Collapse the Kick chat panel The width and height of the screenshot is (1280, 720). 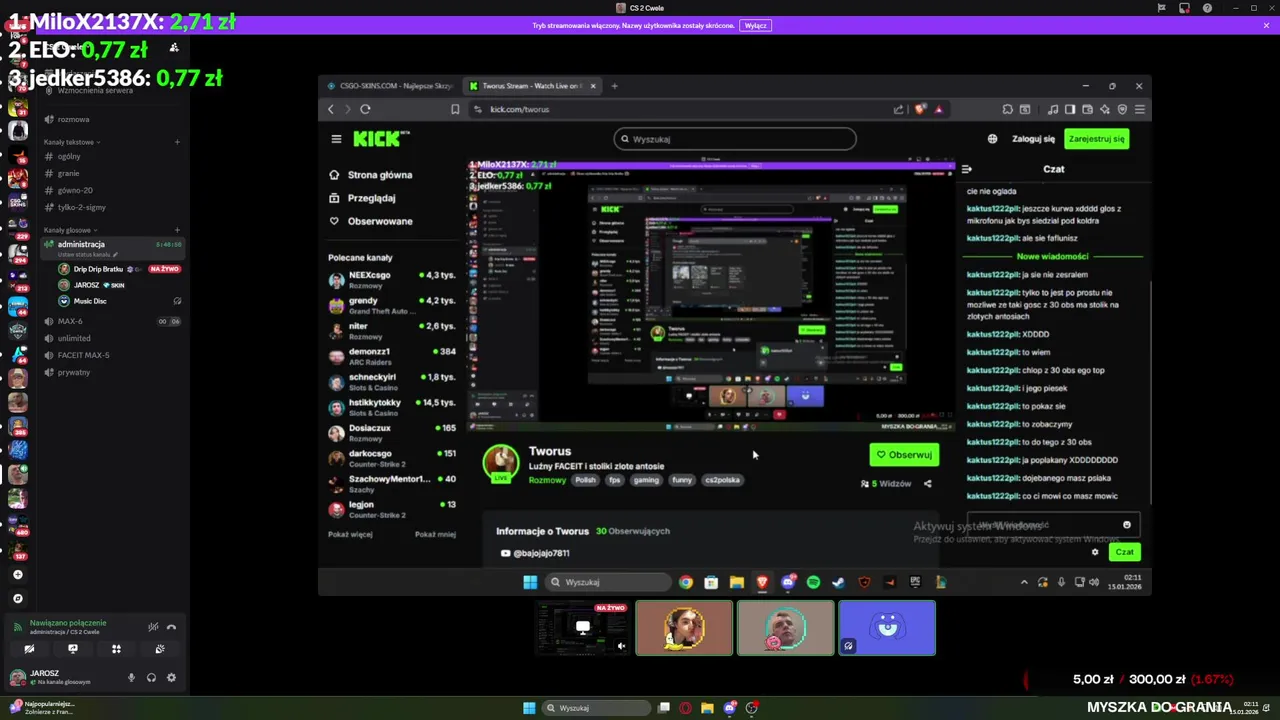click(x=966, y=169)
